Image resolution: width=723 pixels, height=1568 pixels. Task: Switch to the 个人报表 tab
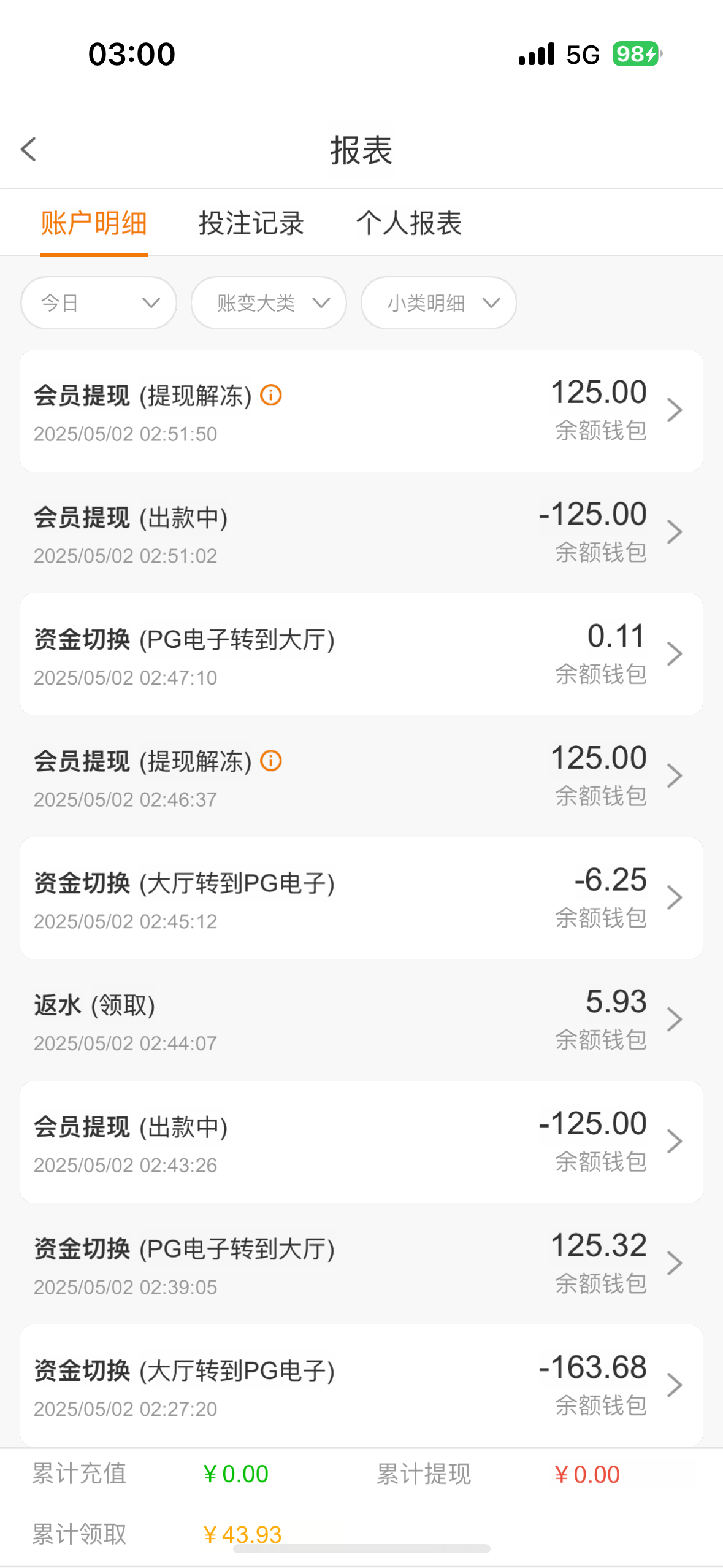pyautogui.click(x=409, y=223)
